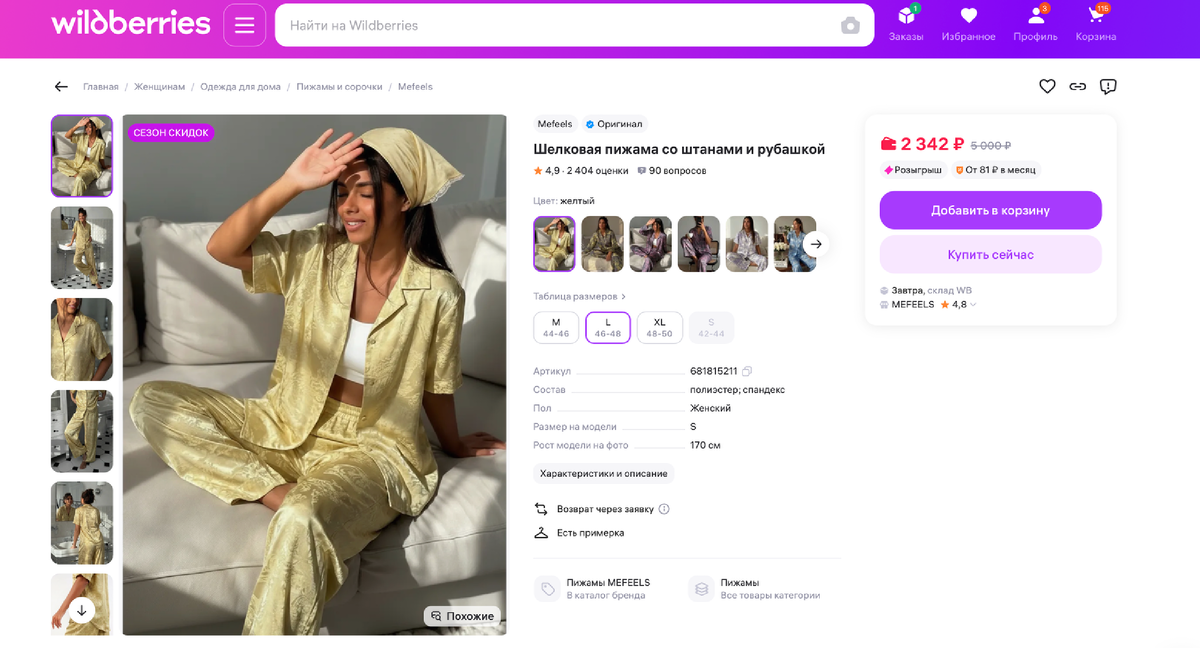
Task: Click the Розыгрыш badge
Action: 913,170
